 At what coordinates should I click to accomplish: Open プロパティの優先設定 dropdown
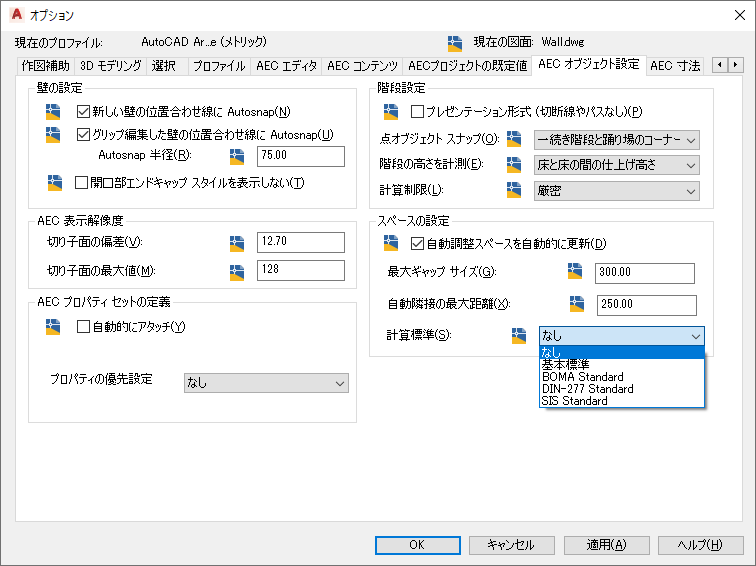[x=266, y=383]
